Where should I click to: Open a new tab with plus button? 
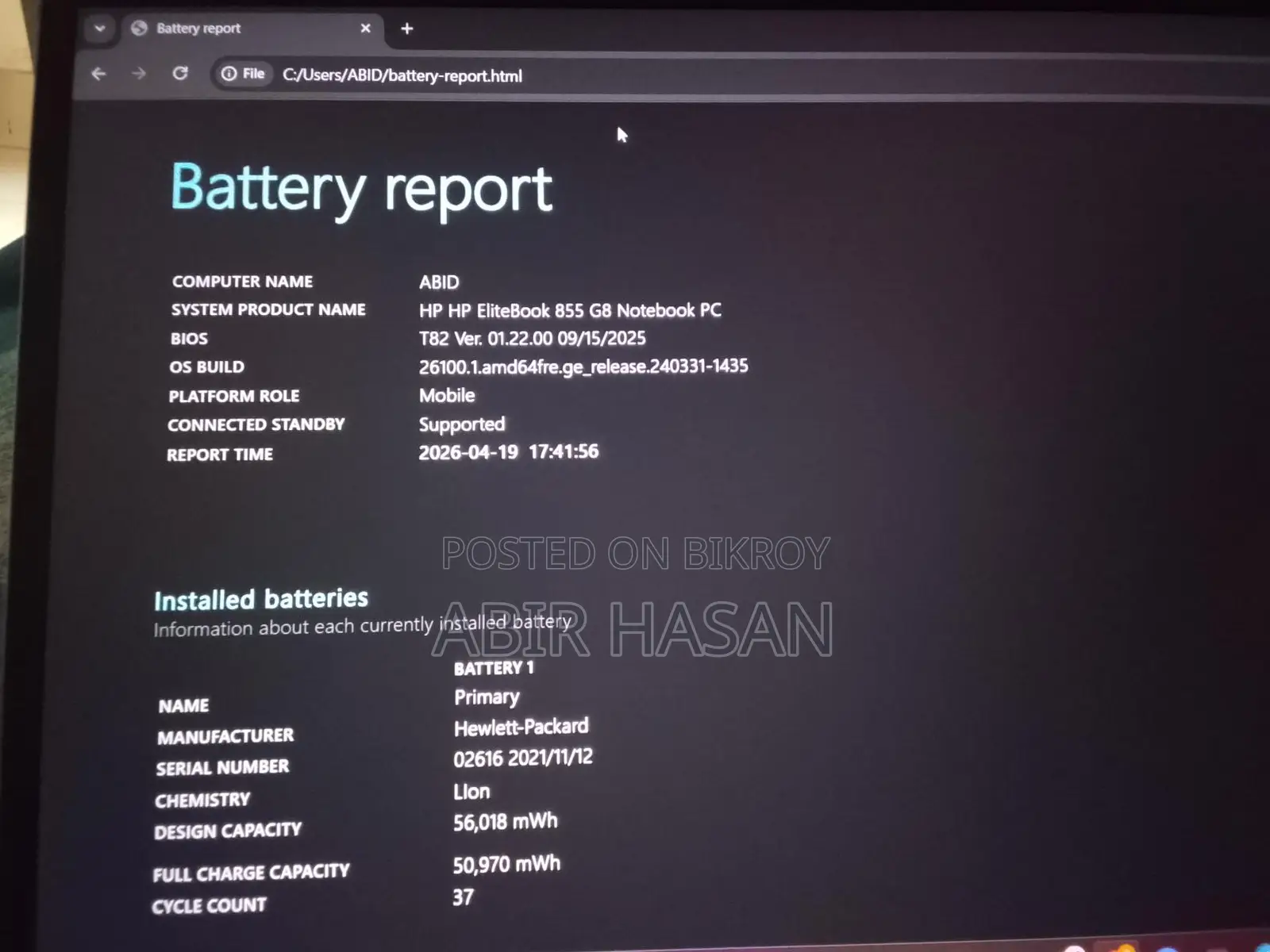point(407,29)
